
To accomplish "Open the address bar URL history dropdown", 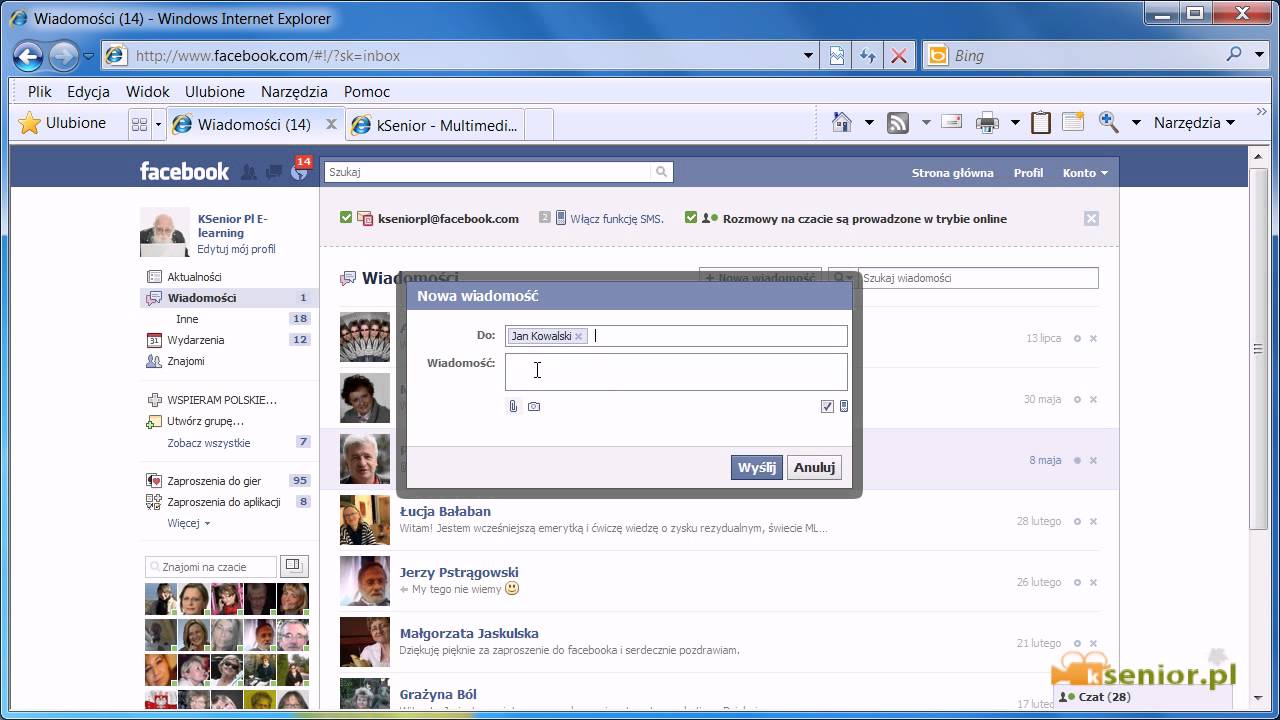I will pyautogui.click(x=808, y=56).
